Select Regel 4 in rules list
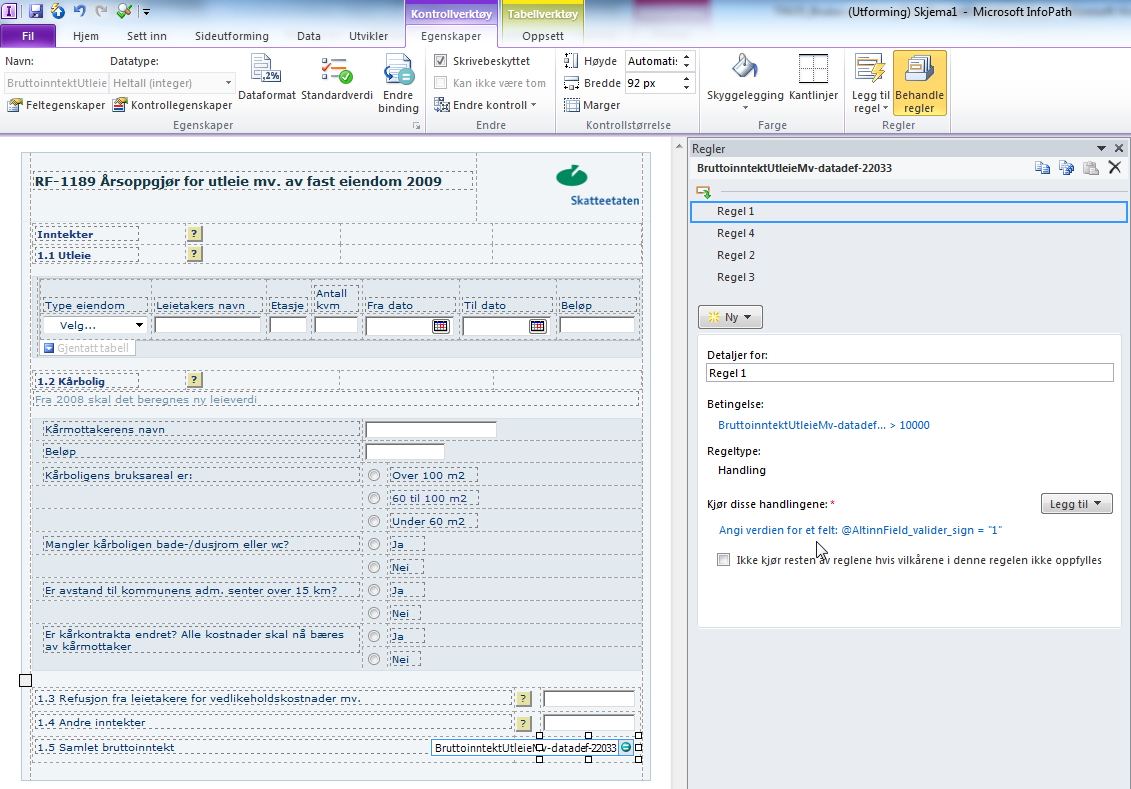This screenshot has width=1131, height=789. click(x=909, y=233)
